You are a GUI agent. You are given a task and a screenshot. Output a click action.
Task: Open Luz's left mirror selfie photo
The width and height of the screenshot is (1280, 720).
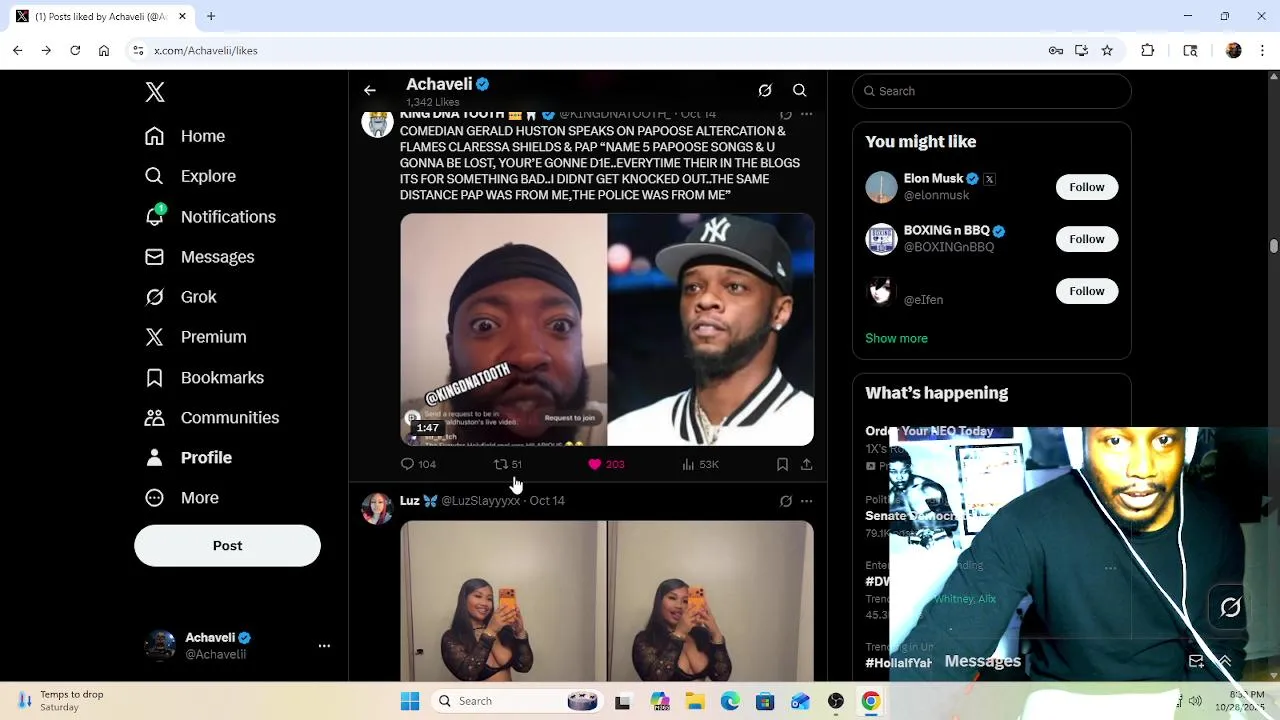[x=502, y=601]
